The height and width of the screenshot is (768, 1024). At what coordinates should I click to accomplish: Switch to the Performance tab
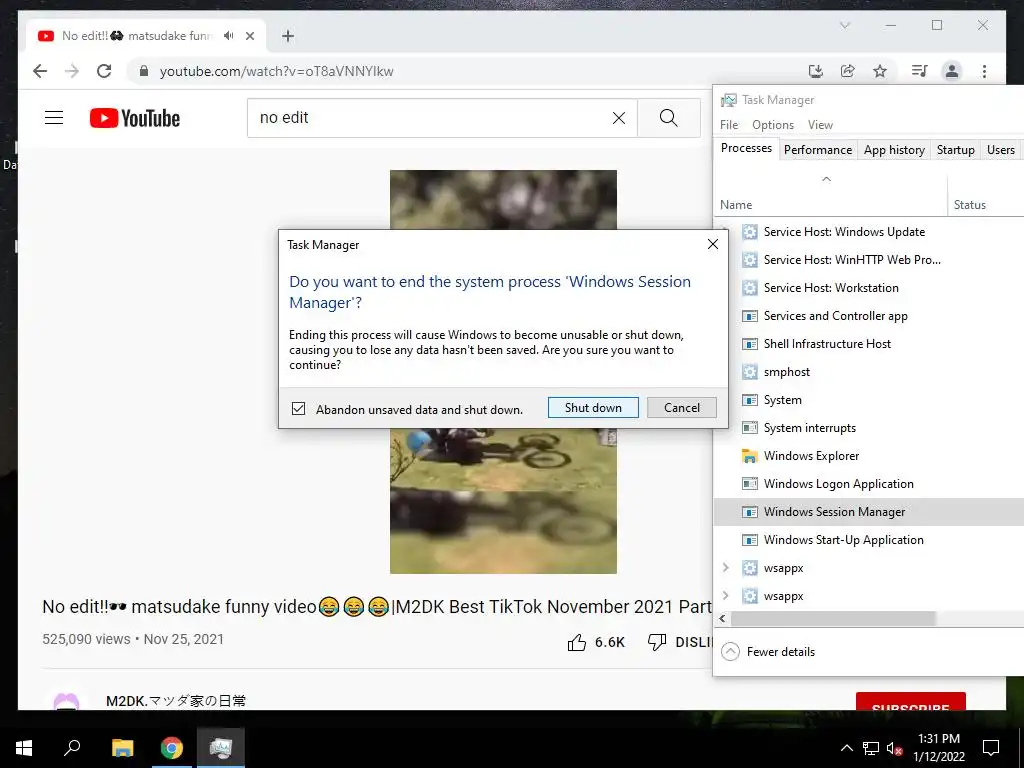pos(818,150)
